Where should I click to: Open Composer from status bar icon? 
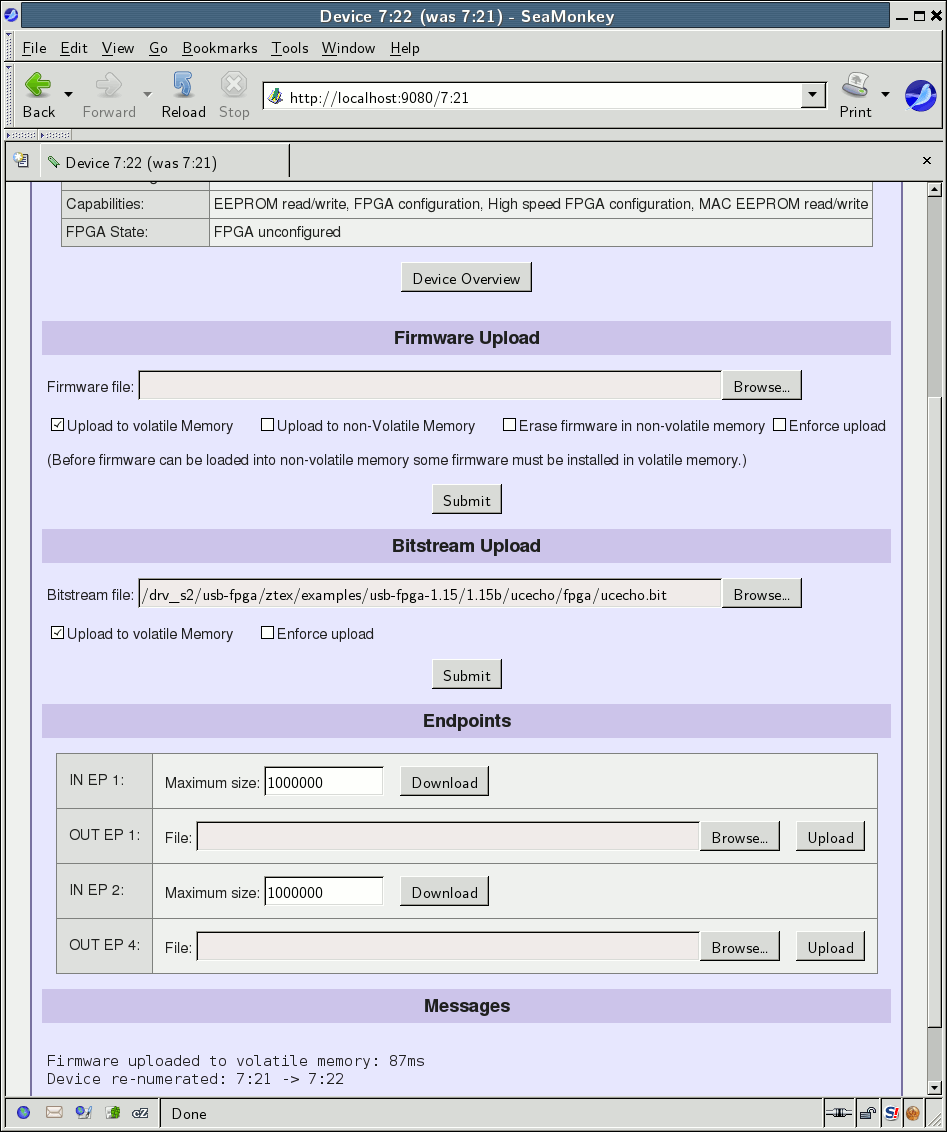(113, 1112)
